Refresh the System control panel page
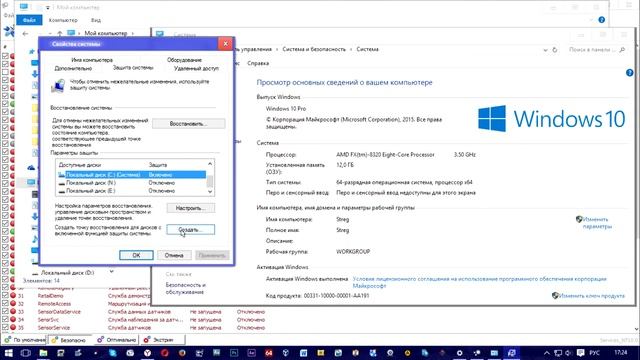This screenshot has width=640, height=360. point(555,50)
